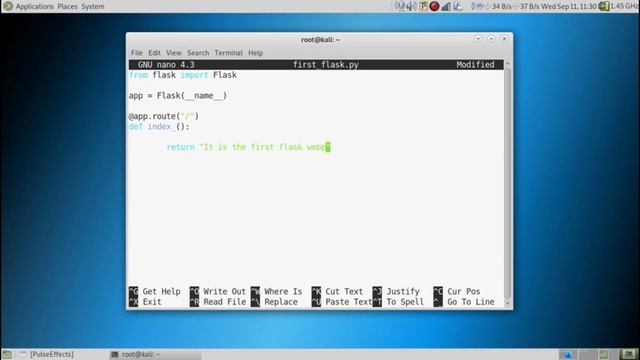Open the Places menu
This screenshot has height=360, width=640.
[x=67, y=6]
